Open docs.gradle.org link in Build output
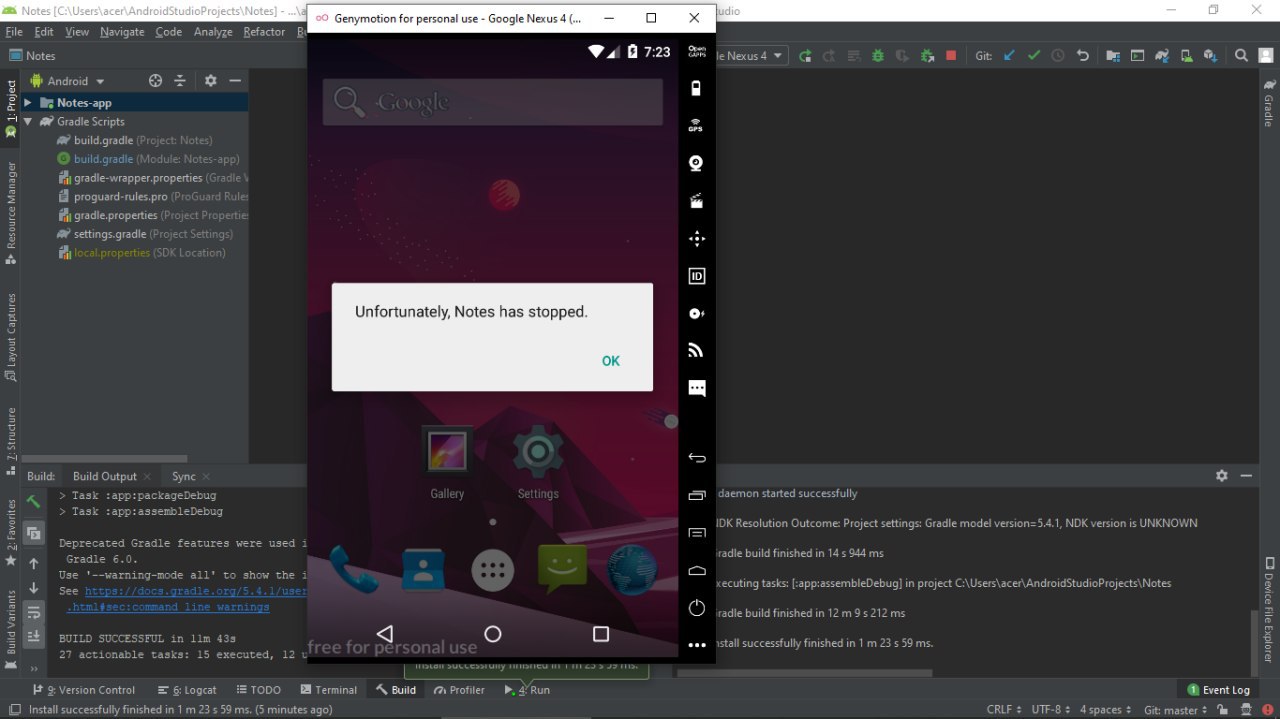The height and width of the screenshot is (719, 1280). 196,591
